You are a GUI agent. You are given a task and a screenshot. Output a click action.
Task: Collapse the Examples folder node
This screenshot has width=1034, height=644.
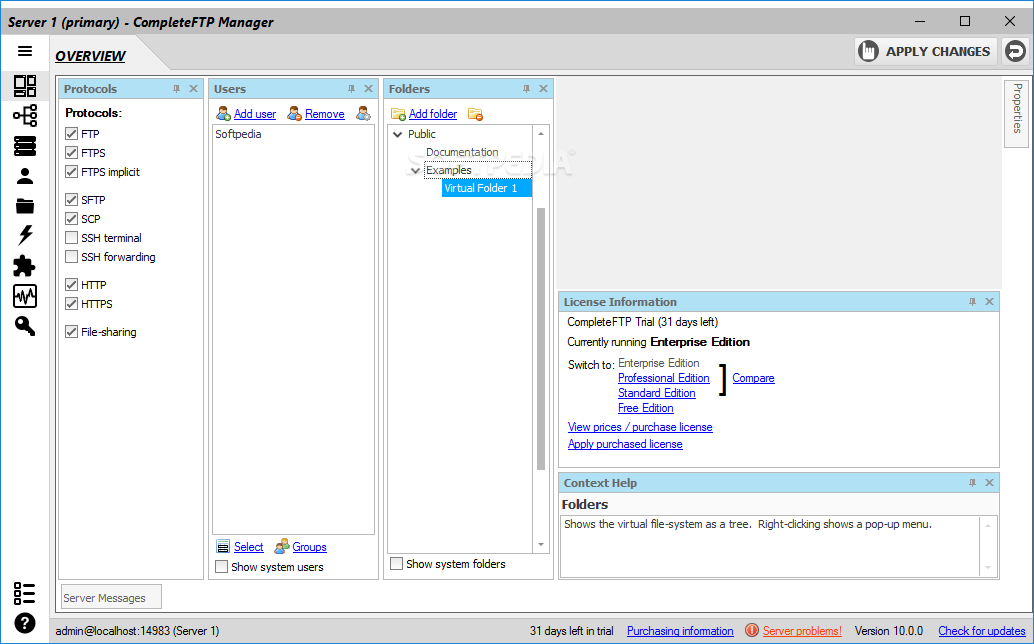click(x=415, y=171)
